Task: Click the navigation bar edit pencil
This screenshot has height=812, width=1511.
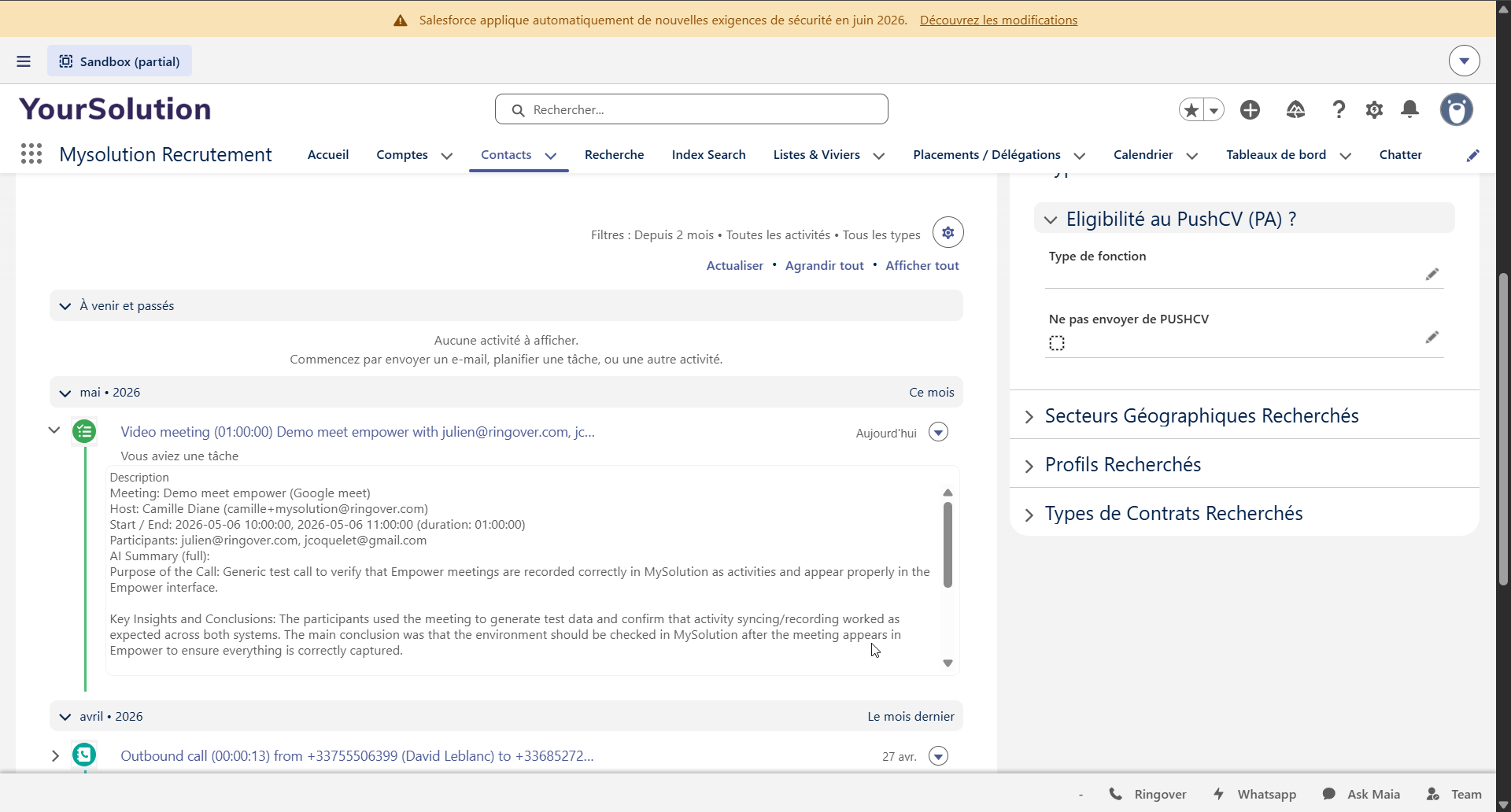Action: (x=1472, y=156)
